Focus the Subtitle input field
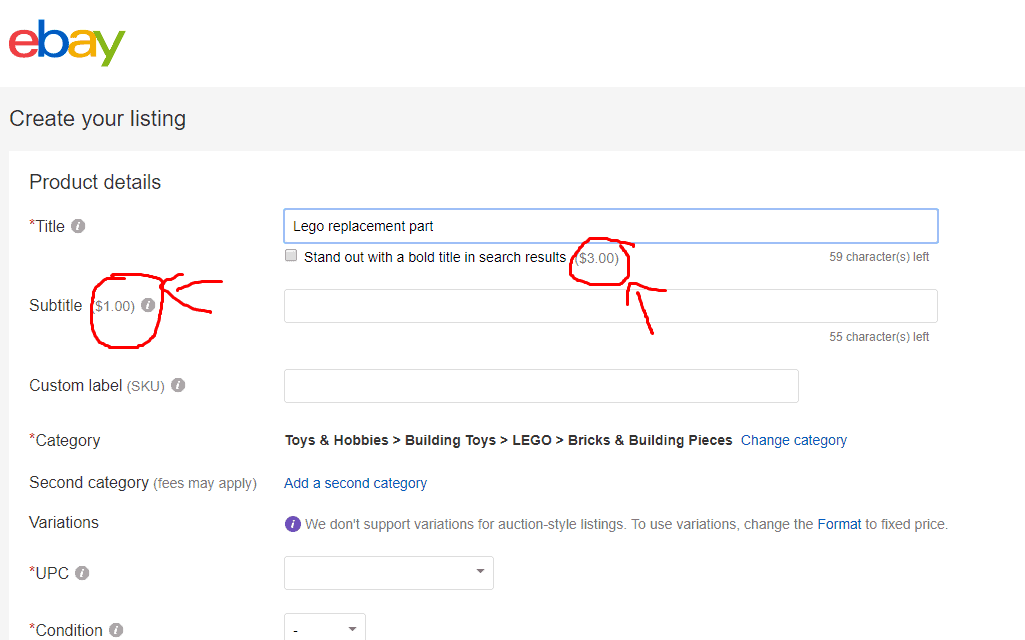Image resolution: width=1025 pixels, height=640 pixels. [611, 306]
